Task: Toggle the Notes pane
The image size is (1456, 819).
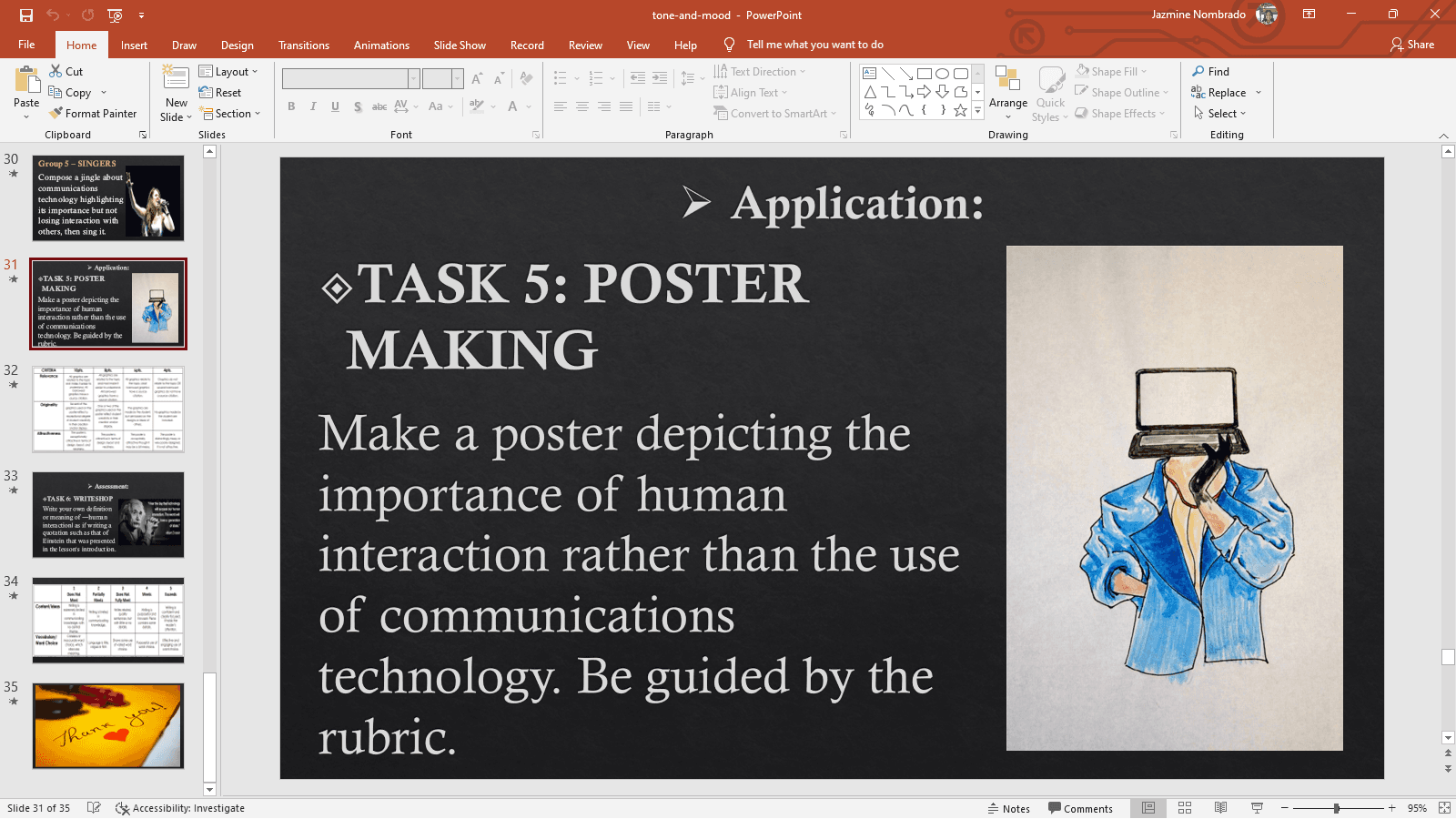Action: [1009, 808]
